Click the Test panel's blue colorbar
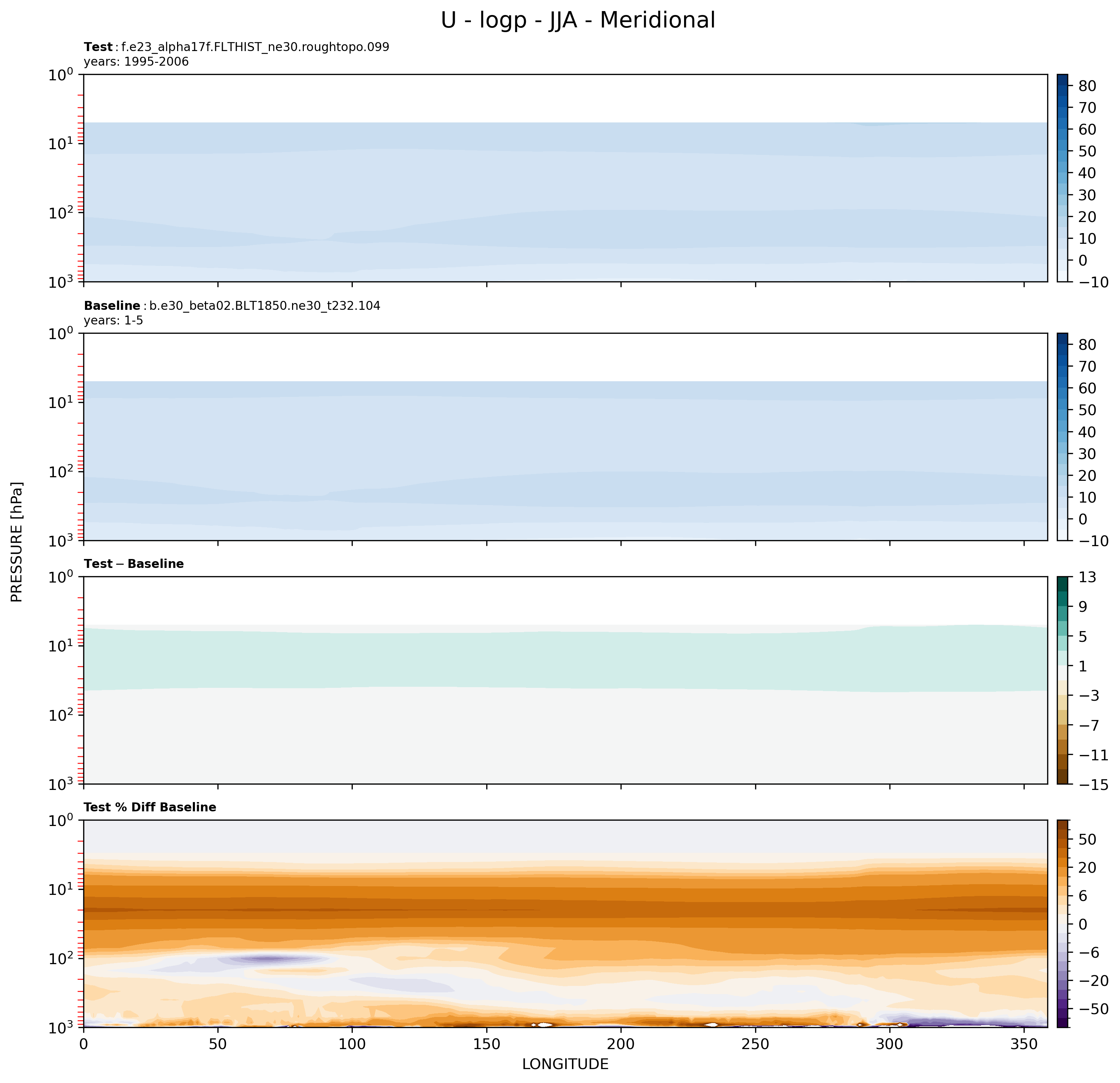This screenshot has width=1120, height=1083. pos(1062,178)
